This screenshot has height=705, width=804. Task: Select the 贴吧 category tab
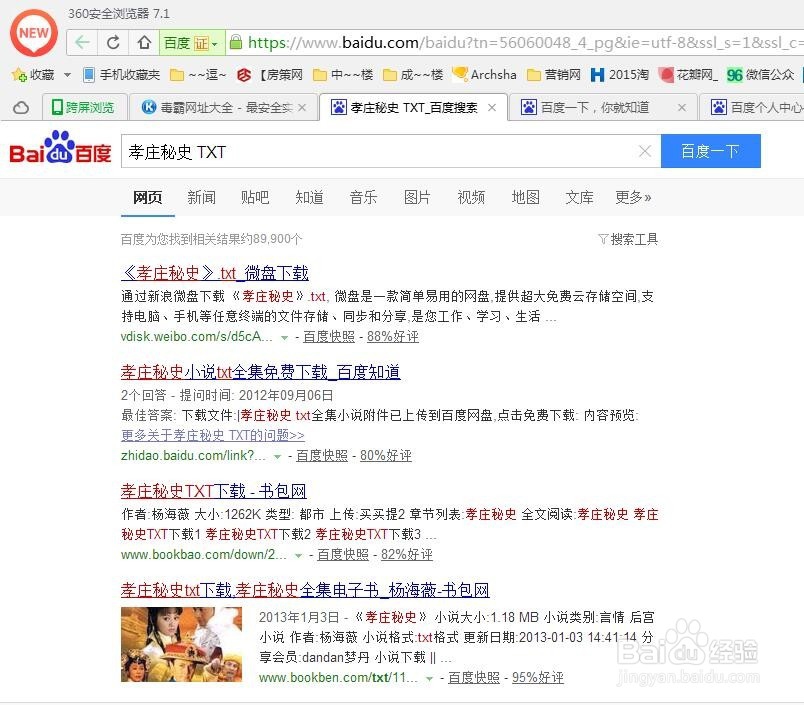coord(255,197)
